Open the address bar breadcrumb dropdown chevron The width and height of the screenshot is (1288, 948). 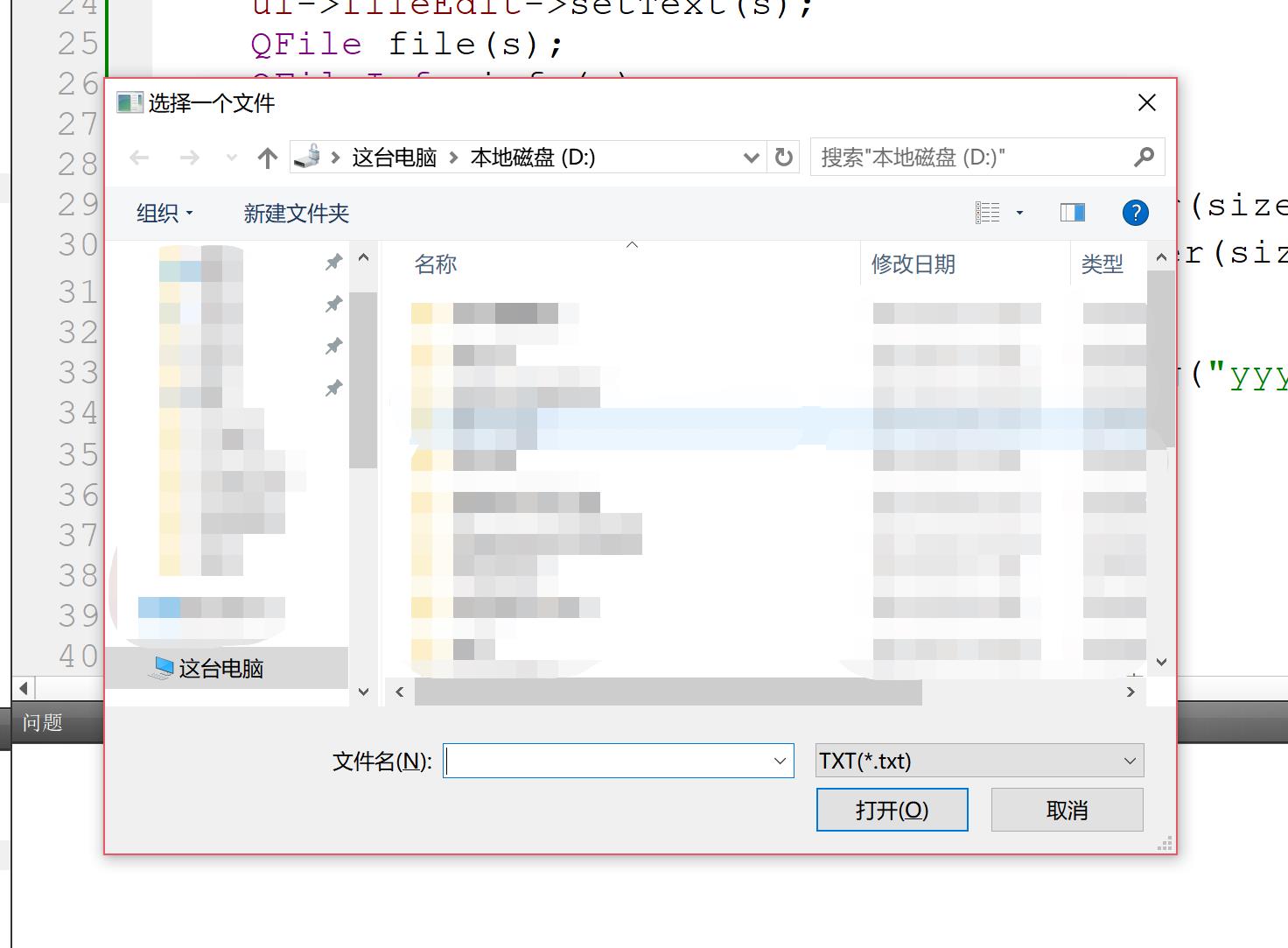(x=750, y=158)
